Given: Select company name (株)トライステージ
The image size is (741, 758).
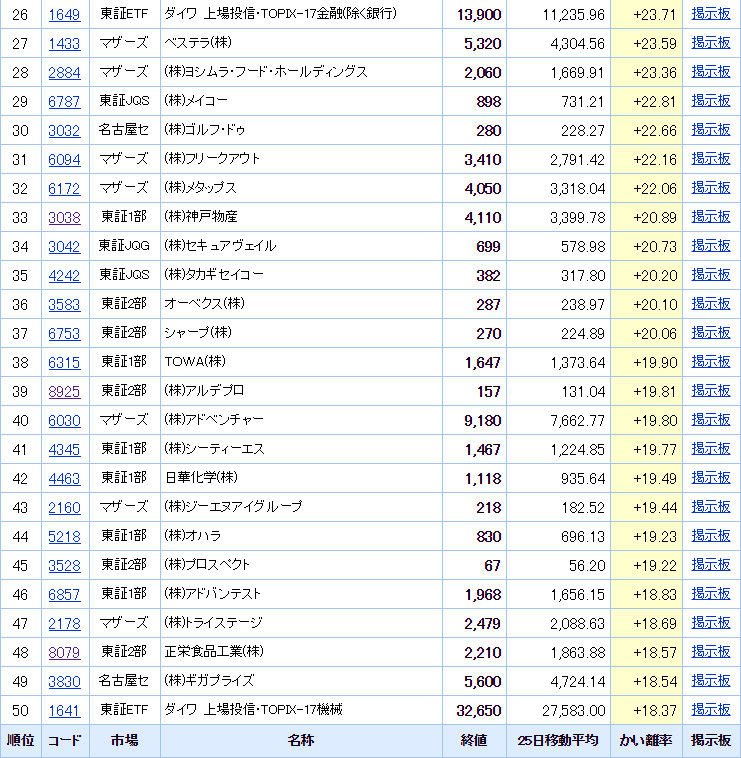Looking at the screenshot, I should pyautogui.click(x=213, y=623).
